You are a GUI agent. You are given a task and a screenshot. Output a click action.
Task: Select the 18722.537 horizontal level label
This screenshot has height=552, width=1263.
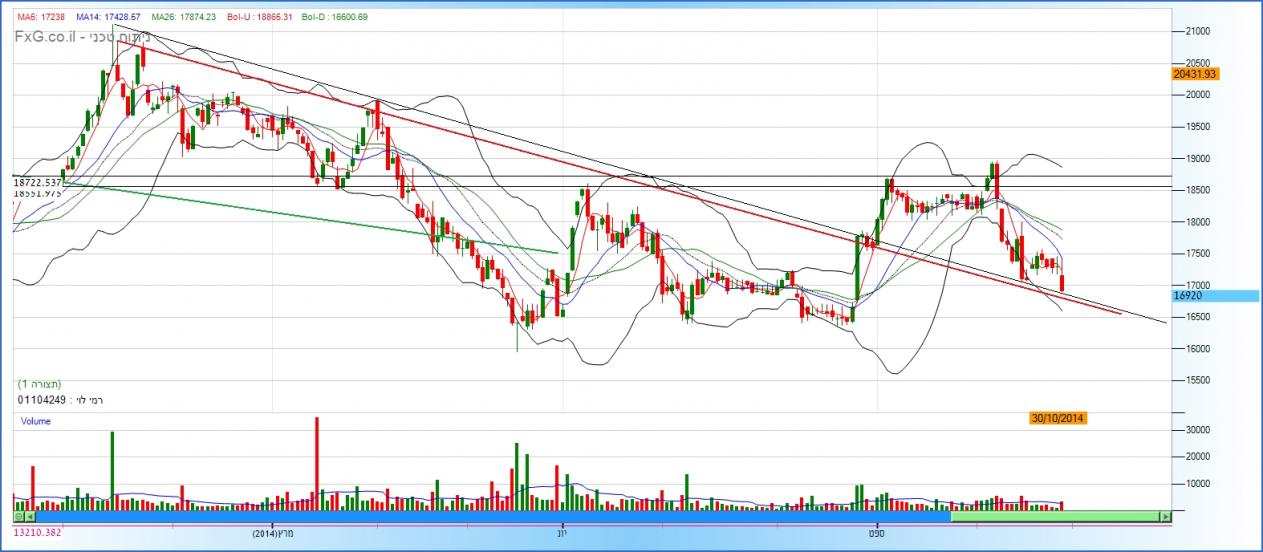point(38,183)
